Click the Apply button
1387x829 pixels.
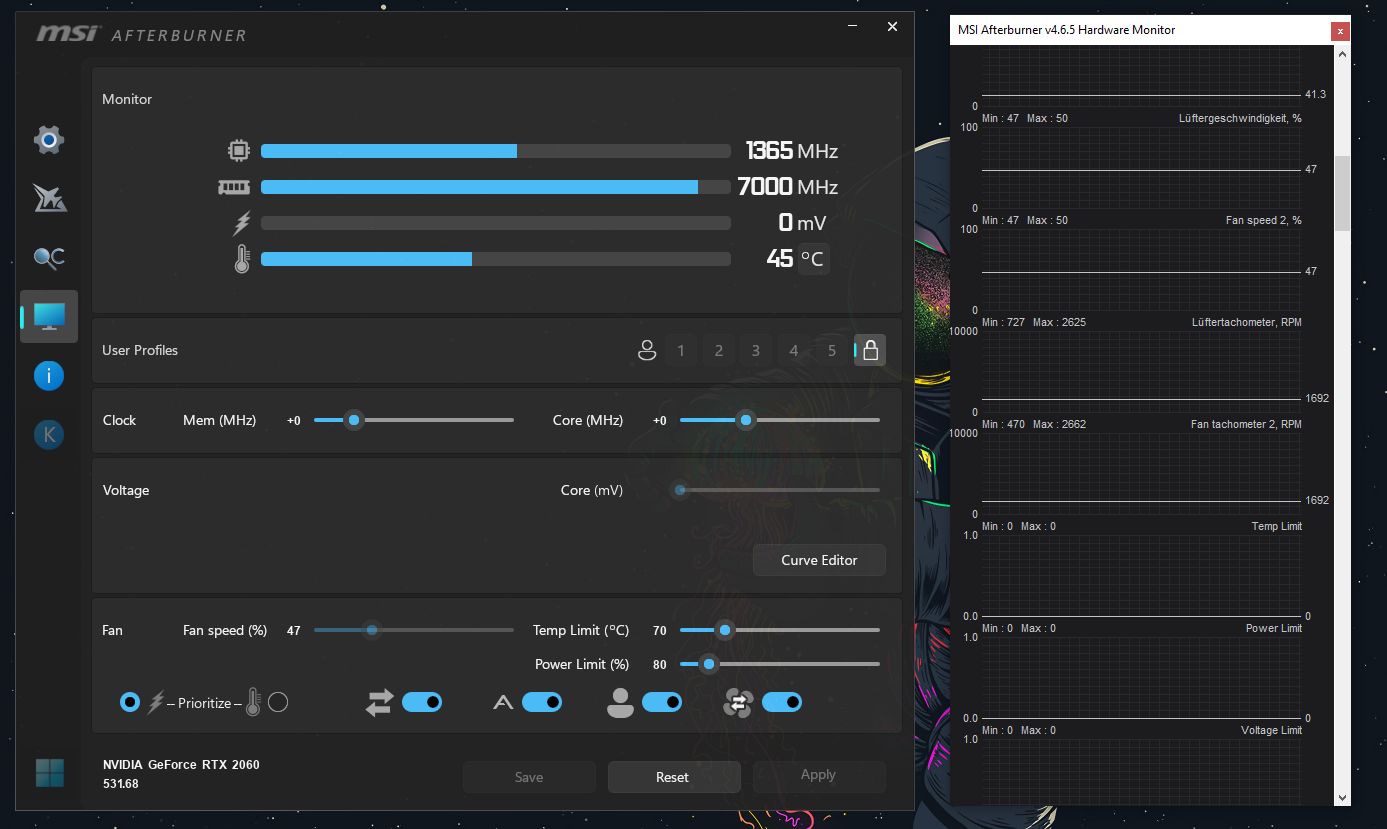(818, 775)
